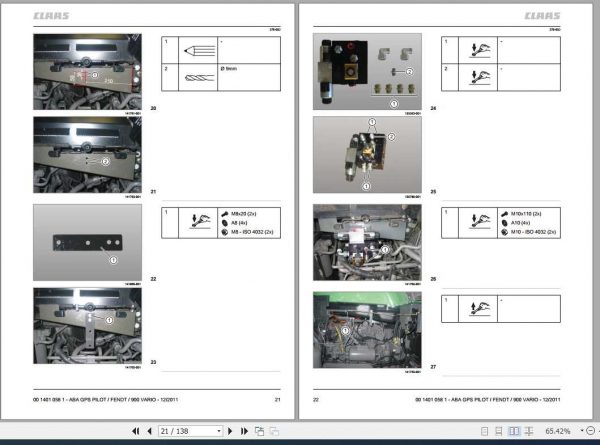Click the left page footer document title
This screenshot has height=445, width=600.
pos(106,399)
